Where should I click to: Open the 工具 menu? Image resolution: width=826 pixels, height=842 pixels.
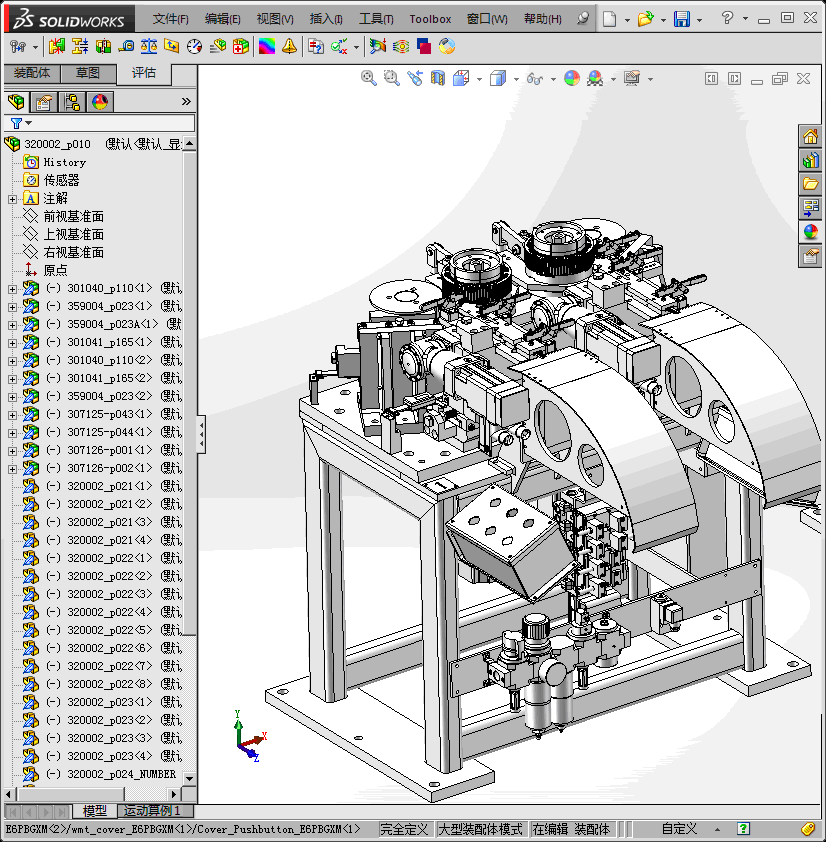pyautogui.click(x=376, y=19)
